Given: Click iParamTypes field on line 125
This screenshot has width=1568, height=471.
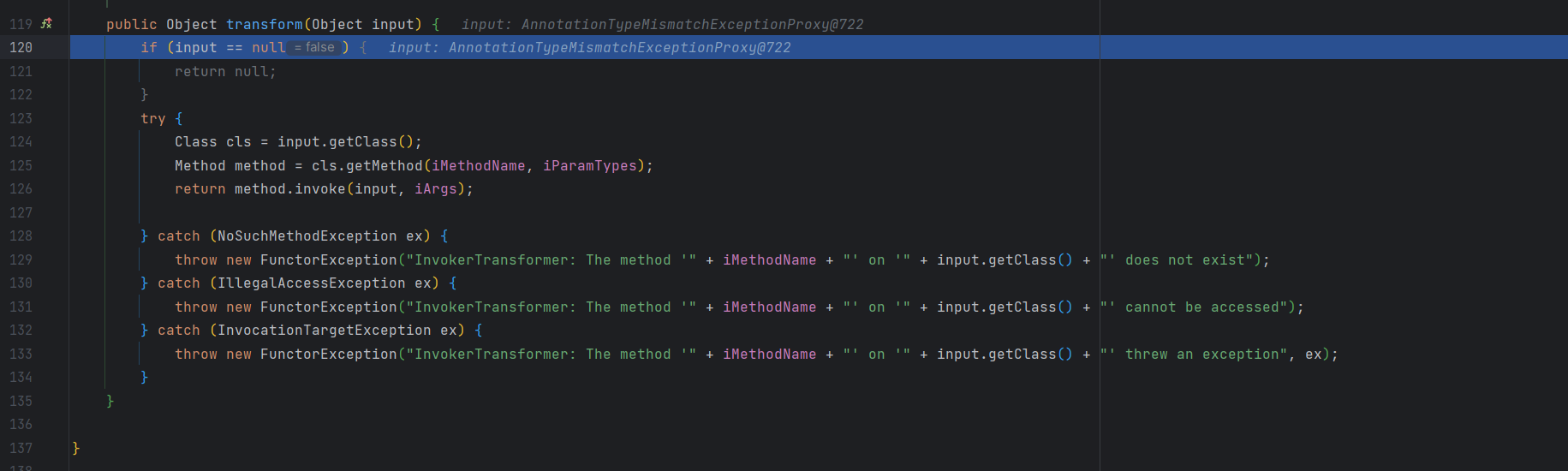Looking at the screenshot, I should [x=589, y=166].
